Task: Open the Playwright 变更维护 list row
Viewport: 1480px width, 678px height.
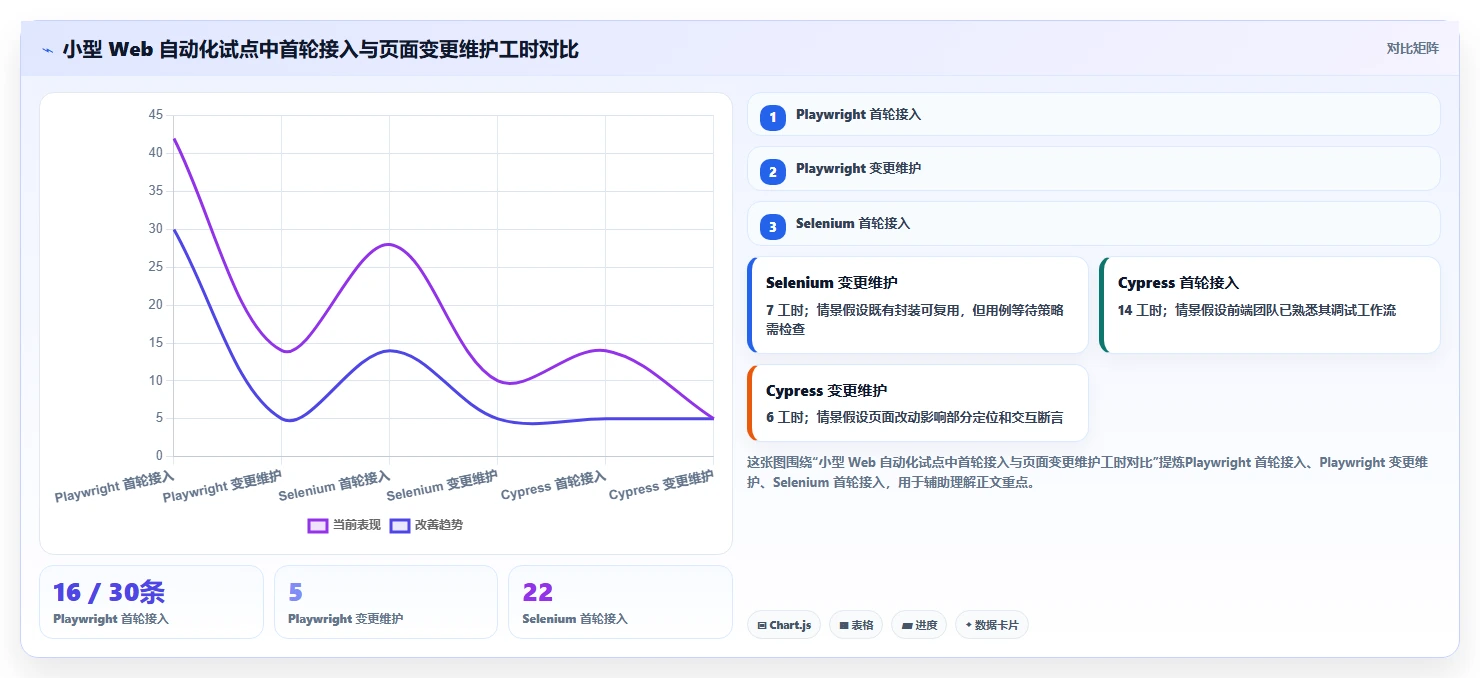Action: coord(1093,169)
